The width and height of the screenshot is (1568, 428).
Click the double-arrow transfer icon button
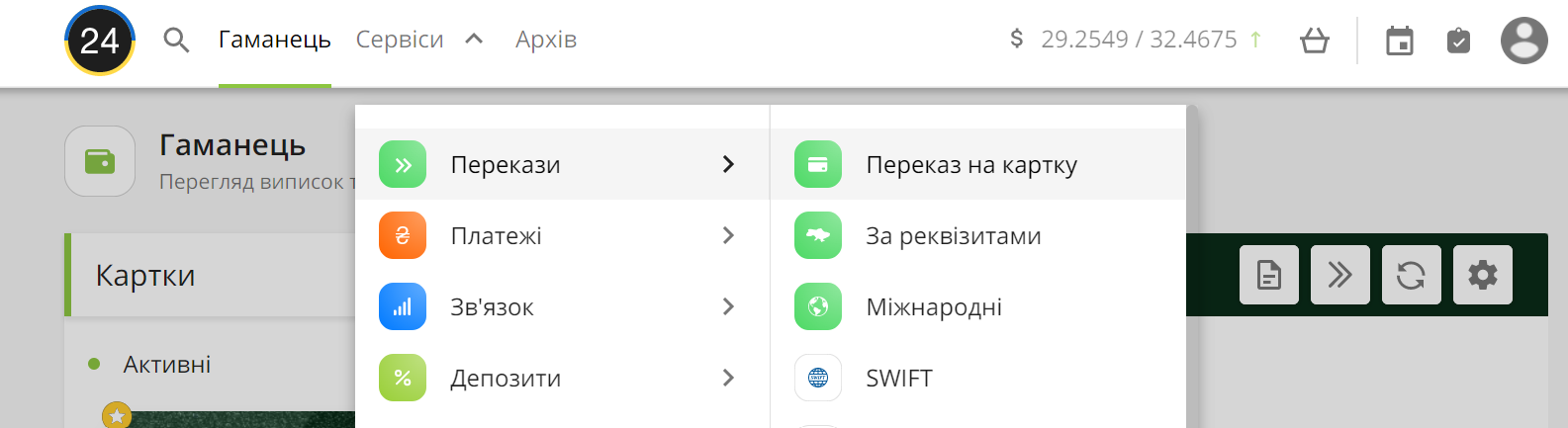tap(1340, 275)
